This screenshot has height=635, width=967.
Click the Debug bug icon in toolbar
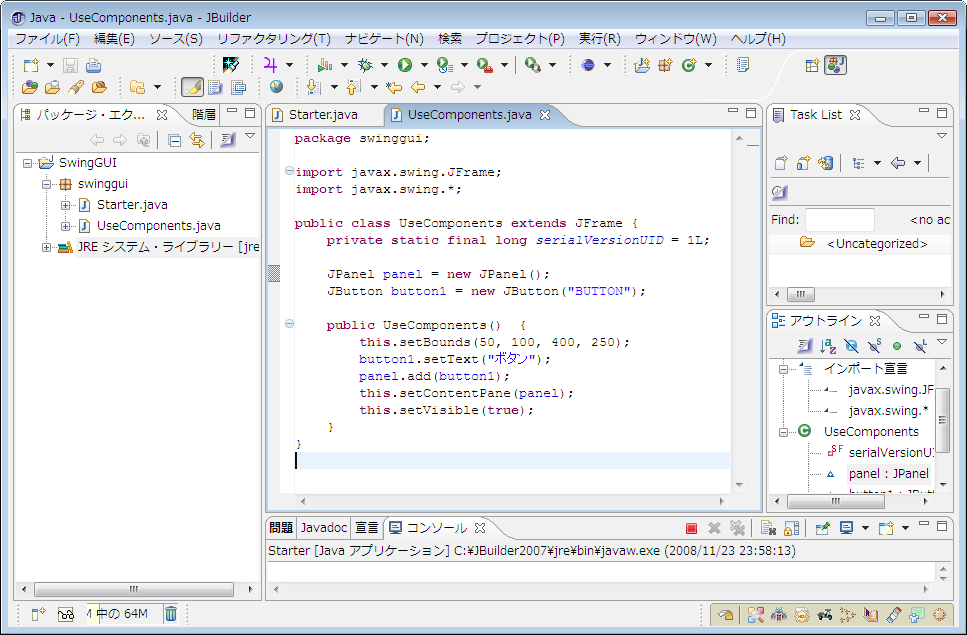[x=366, y=65]
